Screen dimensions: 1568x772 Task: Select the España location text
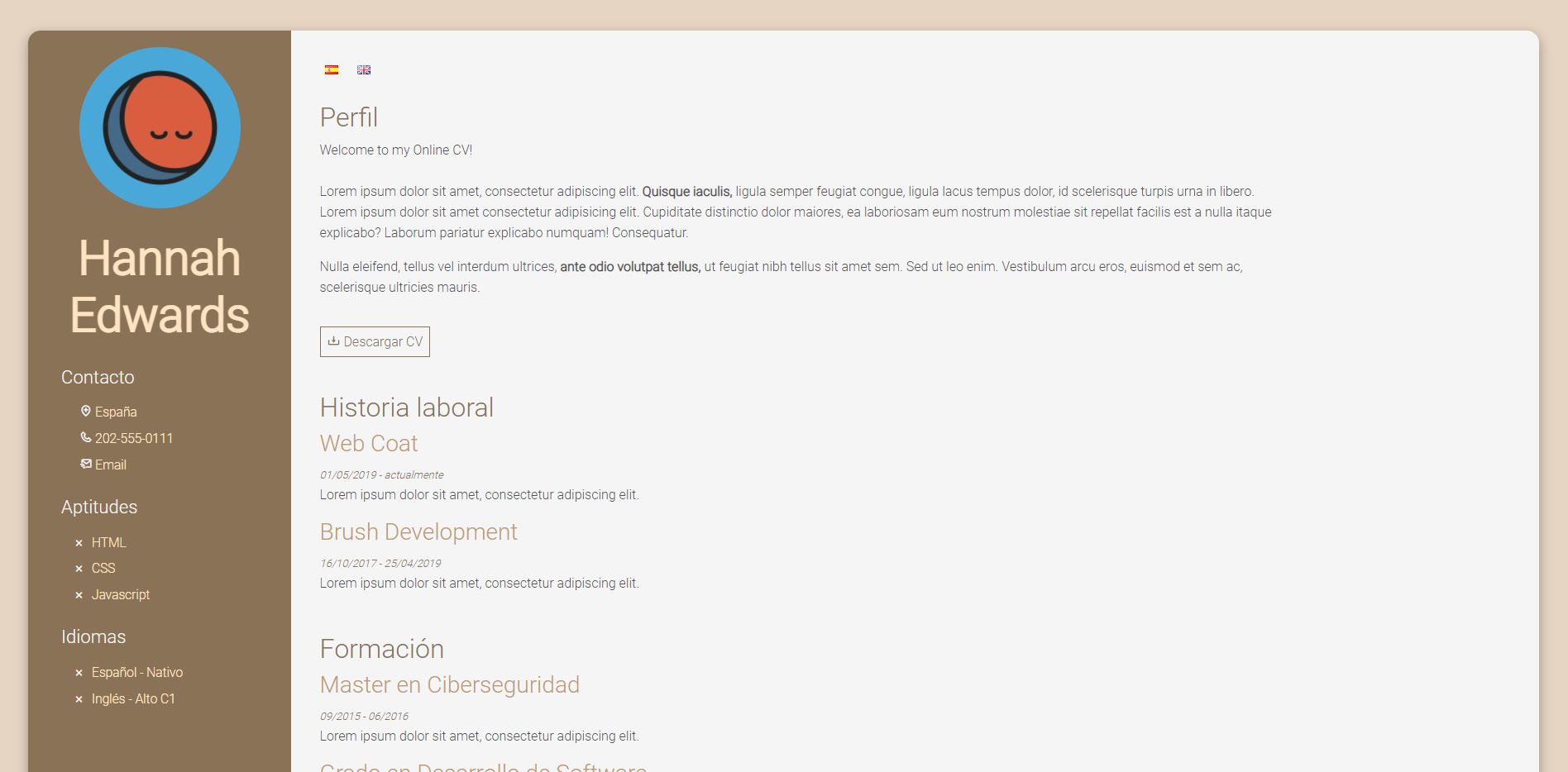pos(116,412)
